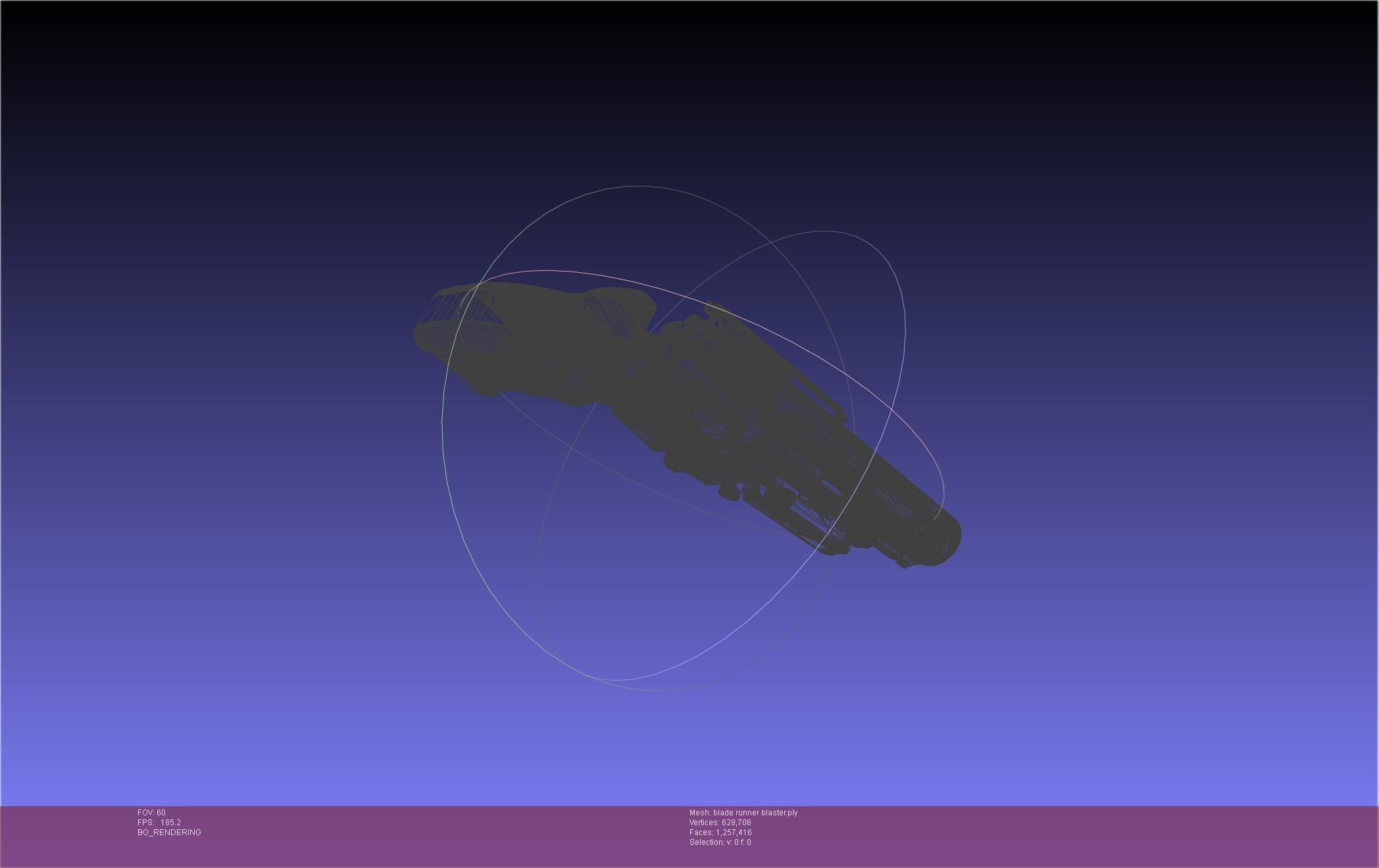Click the BO_RENDERING status text
This screenshot has width=1379, height=868.
click(169, 832)
